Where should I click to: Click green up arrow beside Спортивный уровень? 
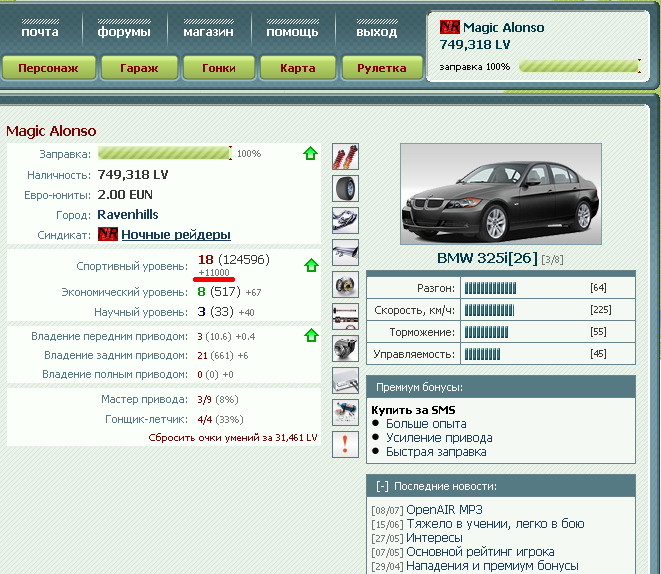[311, 265]
